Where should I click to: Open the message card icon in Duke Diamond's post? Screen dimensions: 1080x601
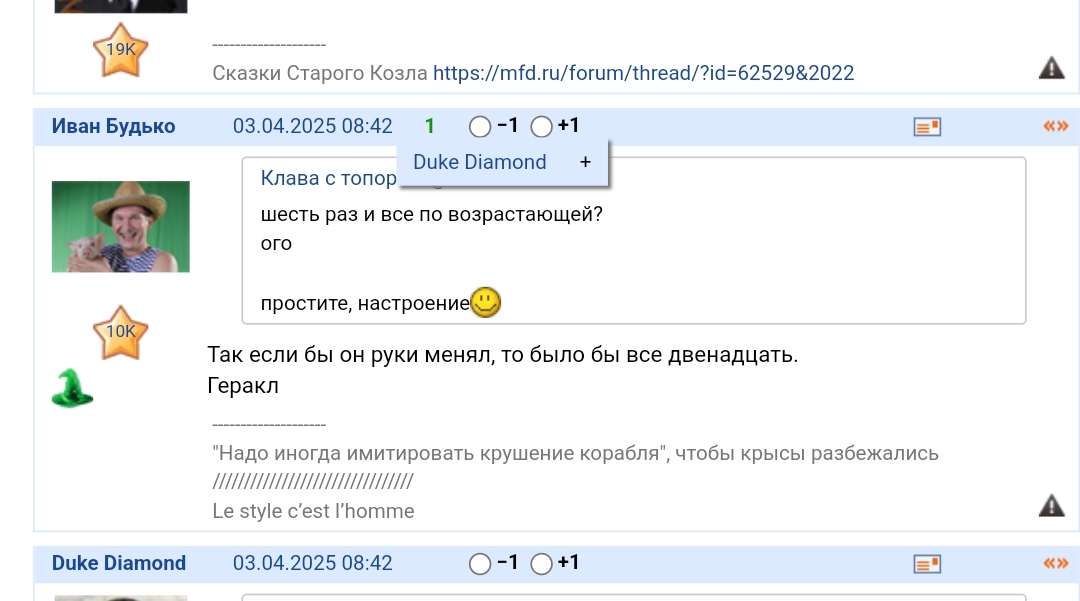(x=927, y=564)
